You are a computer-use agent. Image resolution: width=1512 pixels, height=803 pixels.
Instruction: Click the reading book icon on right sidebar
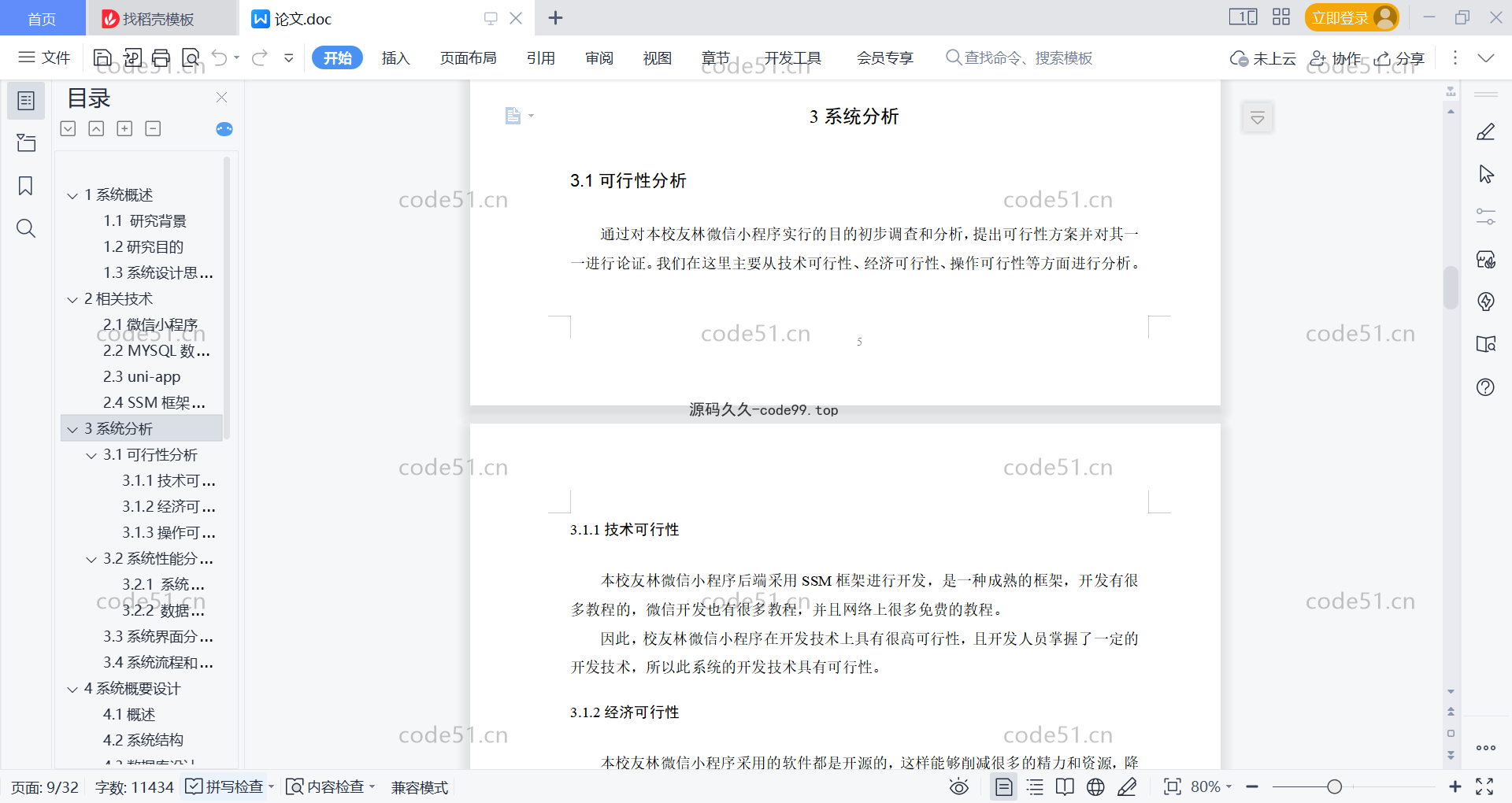(1486, 344)
